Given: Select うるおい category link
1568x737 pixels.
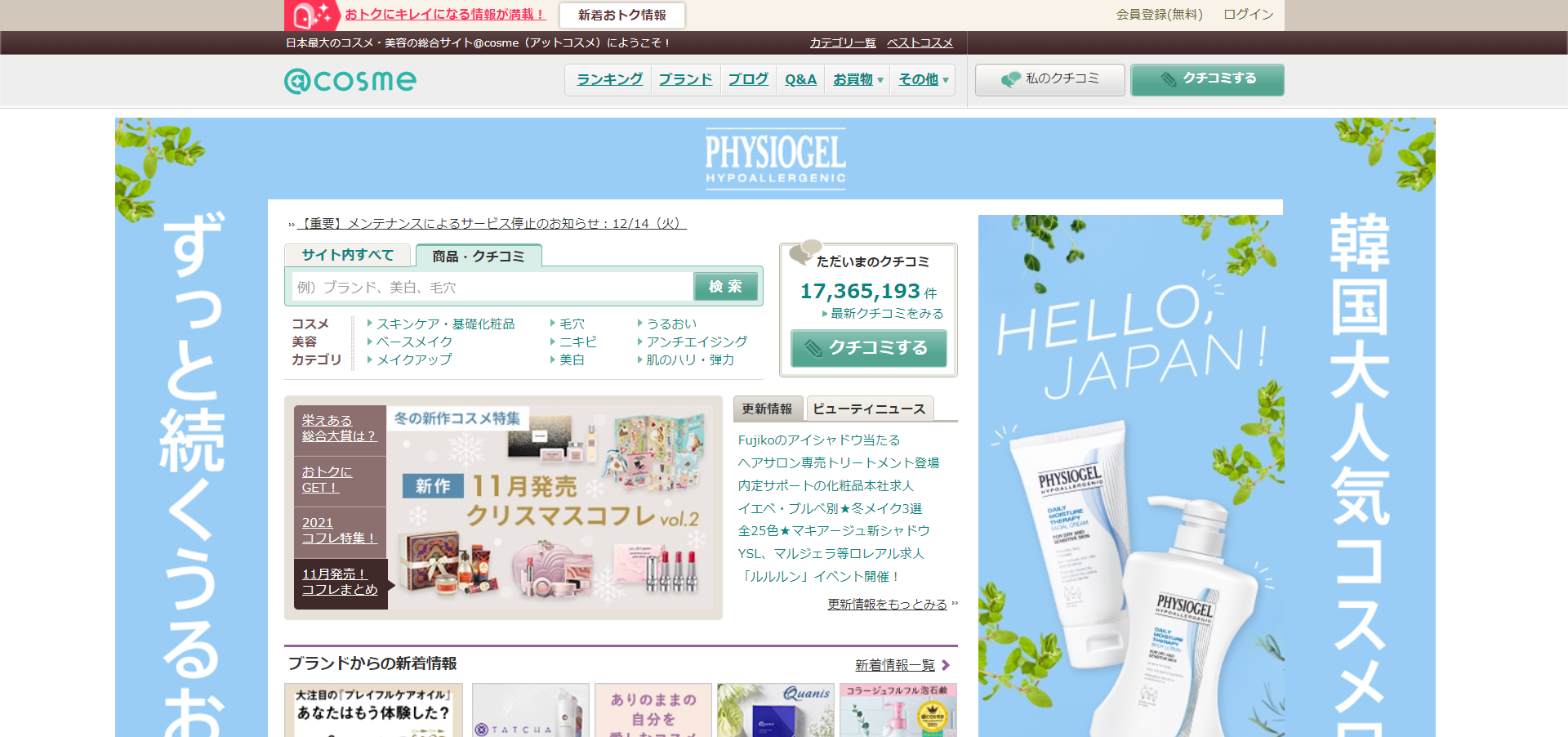Looking at the screenshot, I should (671, 324).
